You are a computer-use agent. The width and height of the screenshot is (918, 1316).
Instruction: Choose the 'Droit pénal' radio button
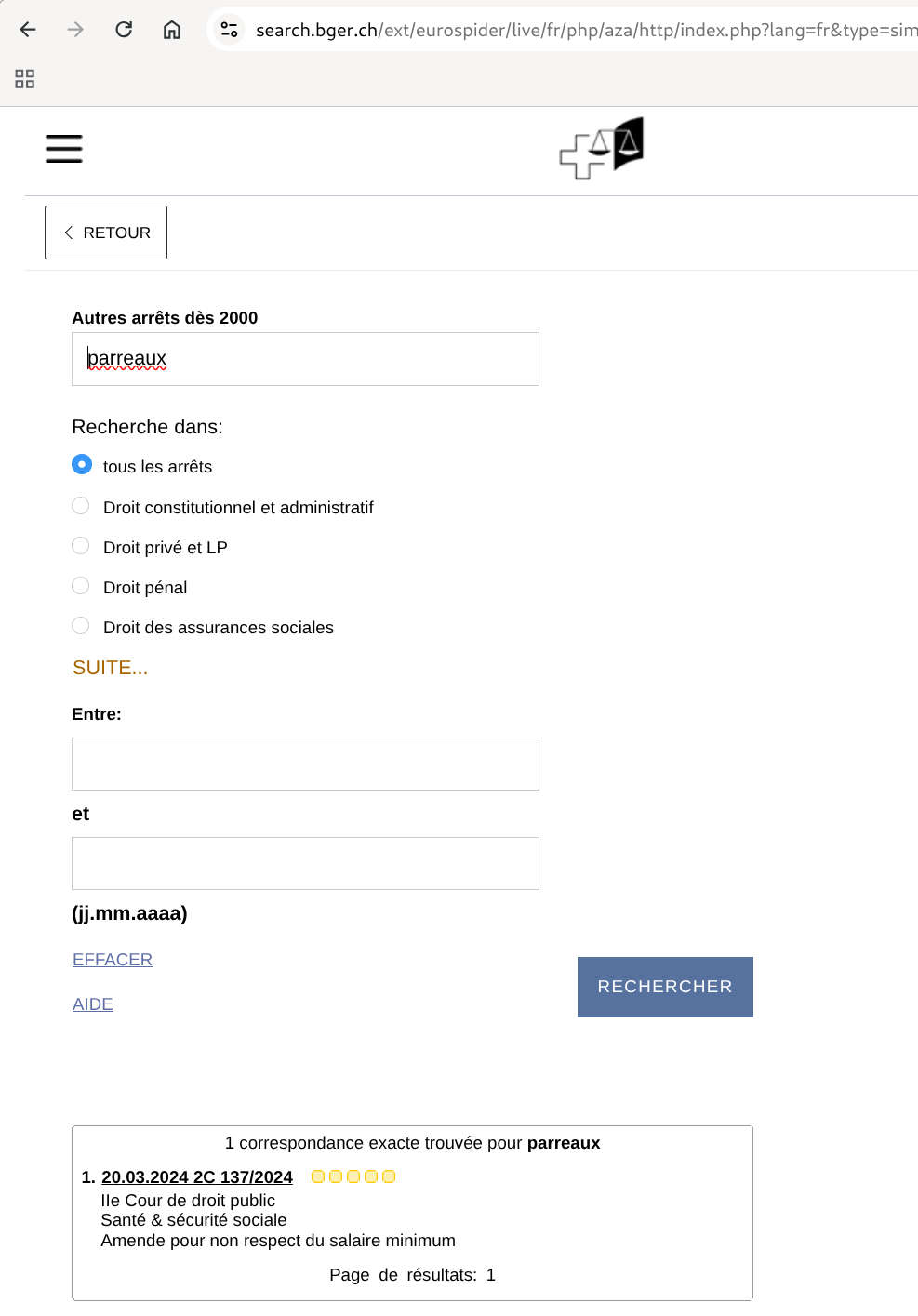tap(81, 586)
